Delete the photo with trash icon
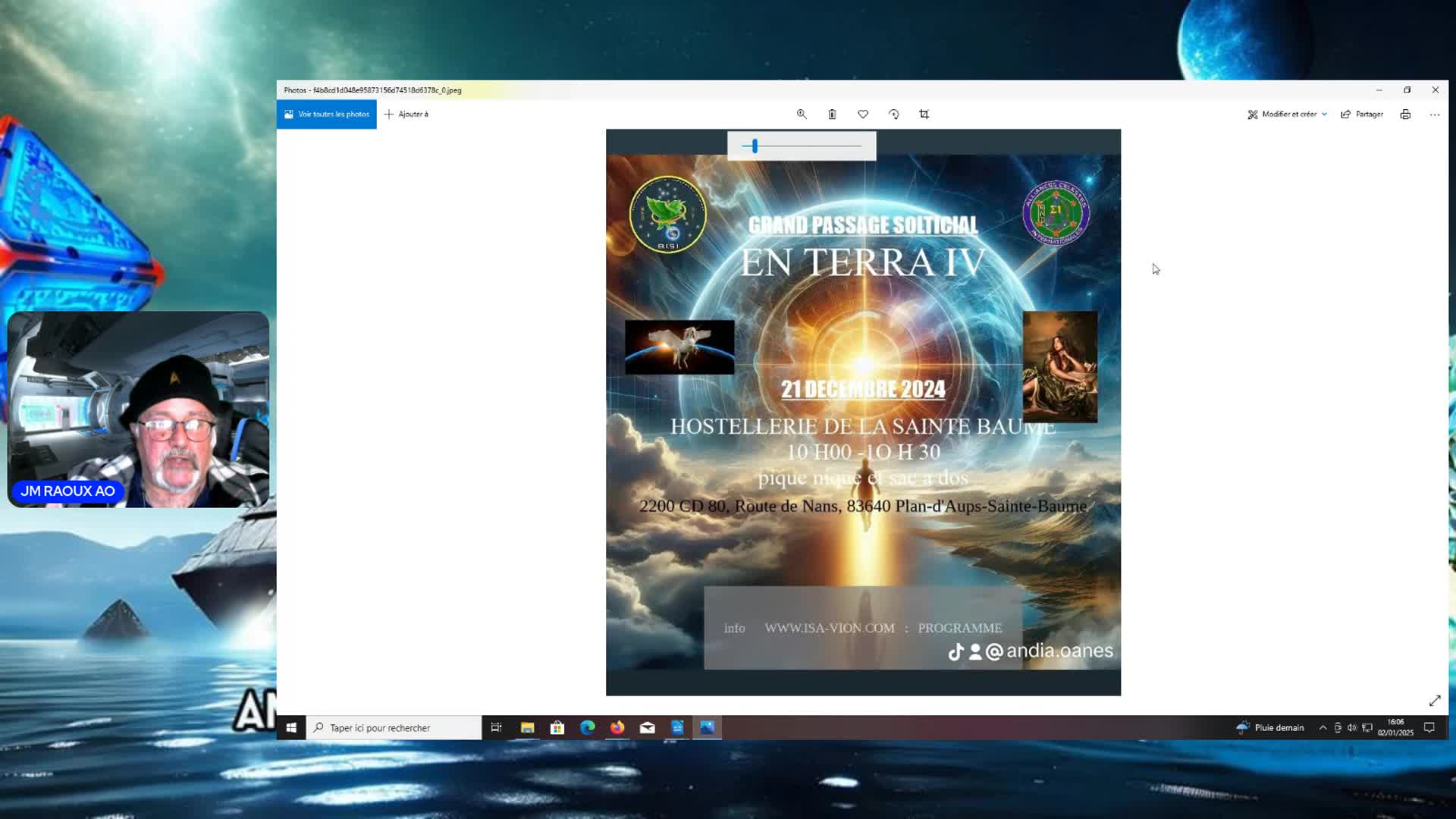This screenshot has width=1456, height=819. point(832,114)
